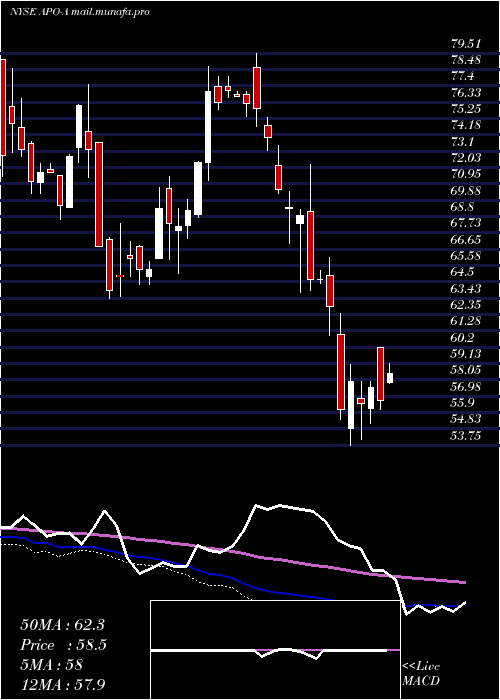This screenshot has width=500, height=700.
Task: Click the 79.51 price axis label
Action: pos(466,44)
